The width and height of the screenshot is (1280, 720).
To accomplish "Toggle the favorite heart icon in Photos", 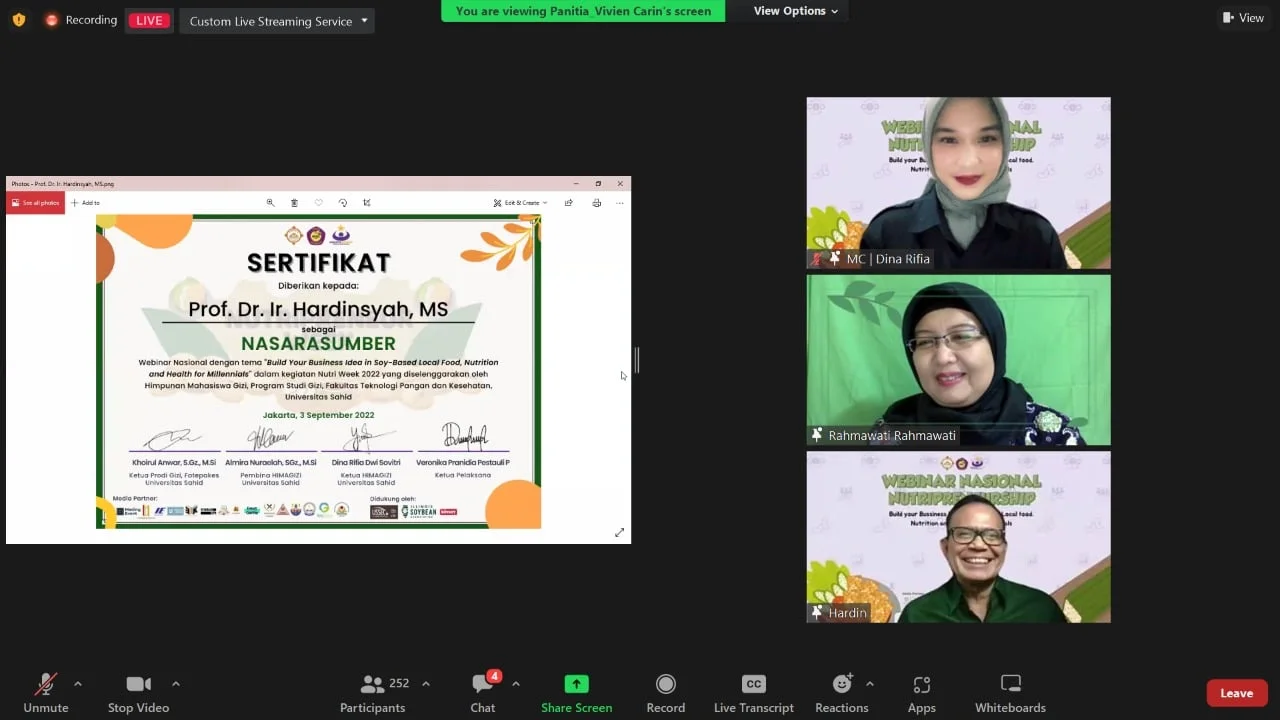I will point(319,203).
